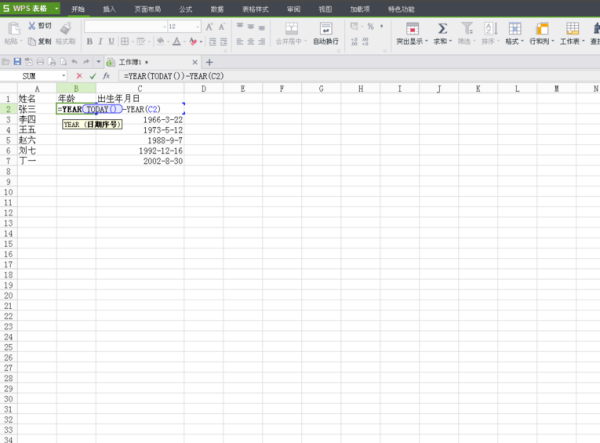Screen dimensions: 600x443
Task: Click the 出生年月日 header cell
Action: tap(140, 99)
